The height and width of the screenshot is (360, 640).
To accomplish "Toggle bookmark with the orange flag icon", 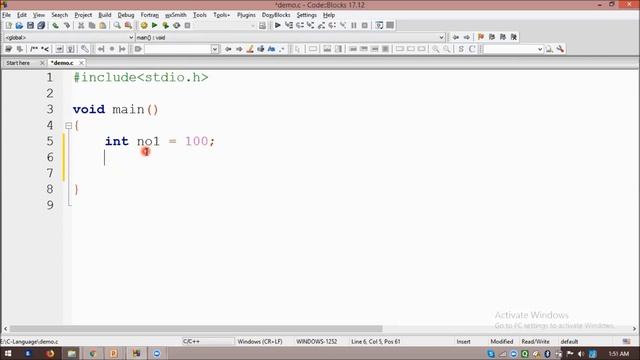I will [x=481, y=37].
